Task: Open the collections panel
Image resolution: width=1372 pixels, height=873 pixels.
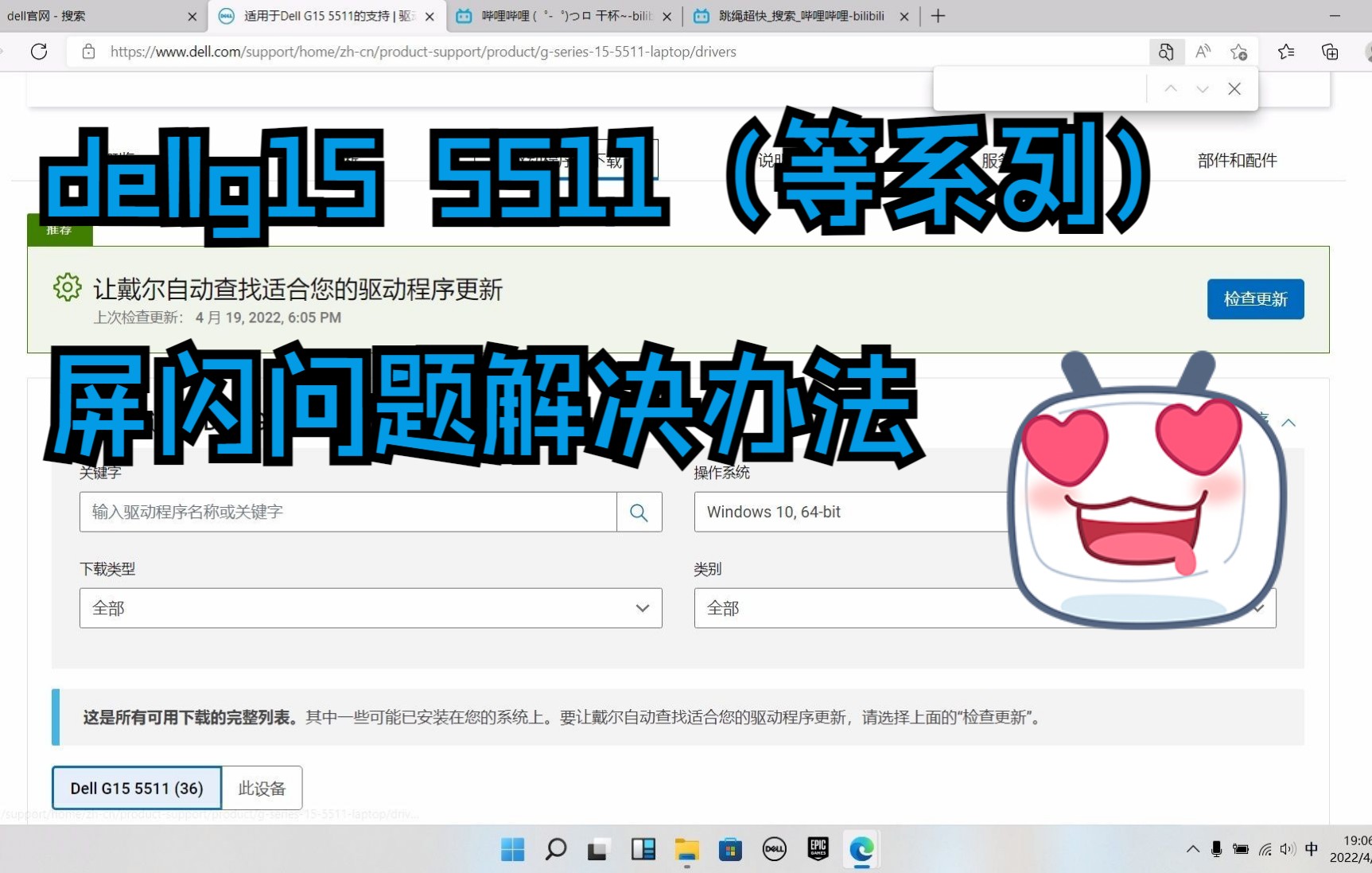Action: click(1330, 52)
